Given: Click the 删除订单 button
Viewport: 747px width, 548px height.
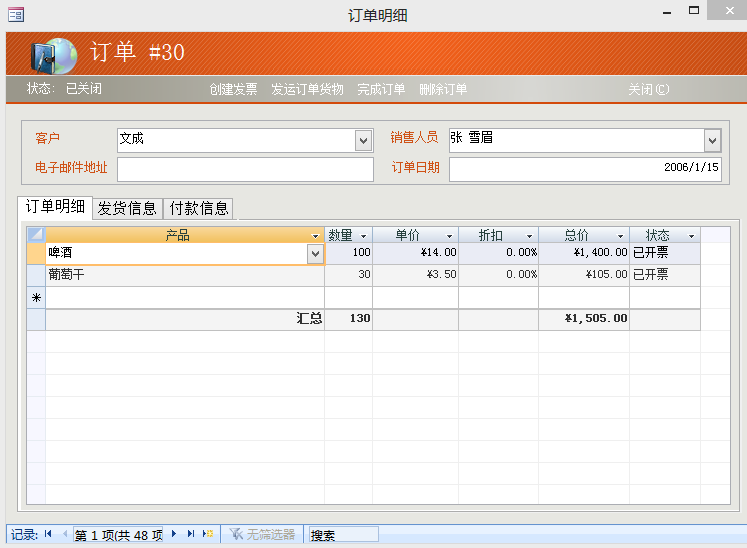Looking at the screenshot, I should pos(443,89).
